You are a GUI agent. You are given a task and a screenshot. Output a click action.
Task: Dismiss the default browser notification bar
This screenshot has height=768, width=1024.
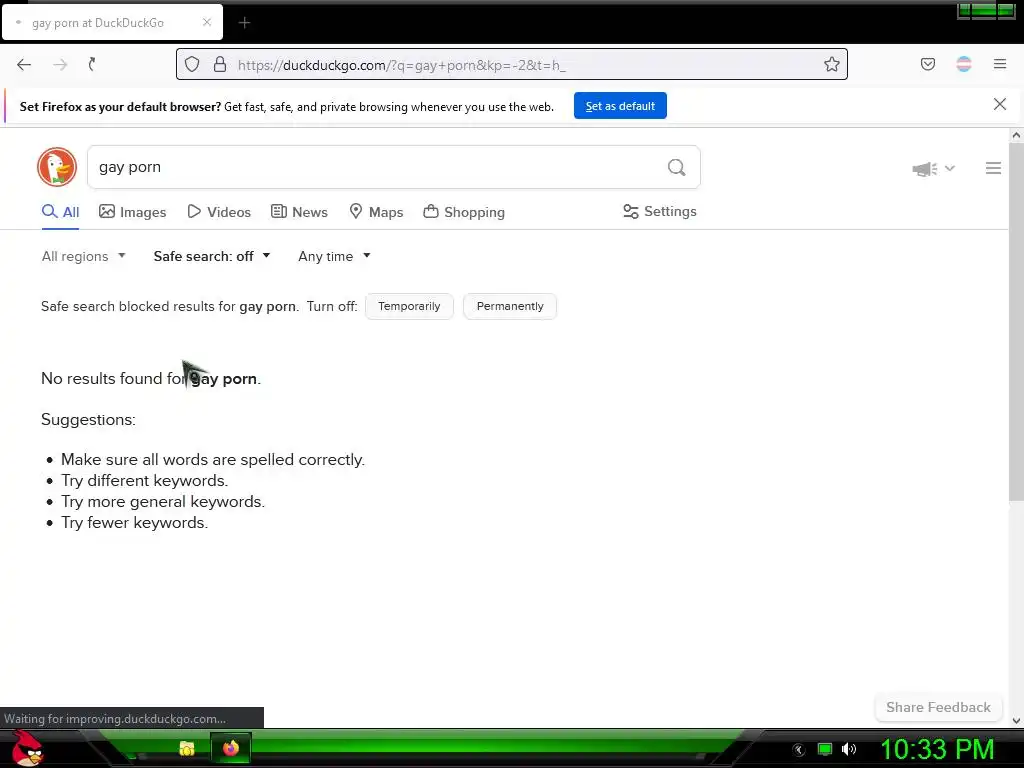tap(1000, 104)
